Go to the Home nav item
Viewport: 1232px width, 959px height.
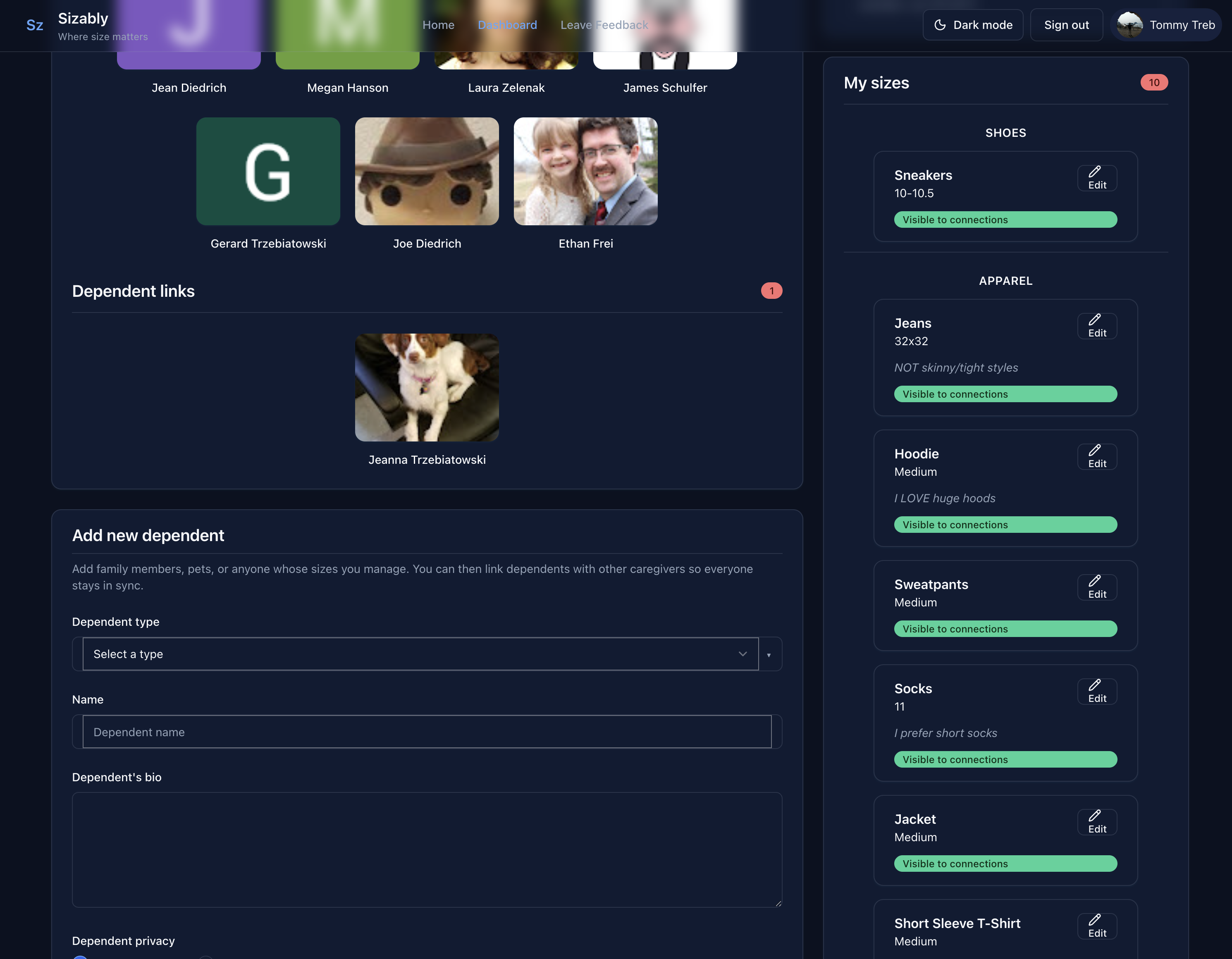point(438,25)
